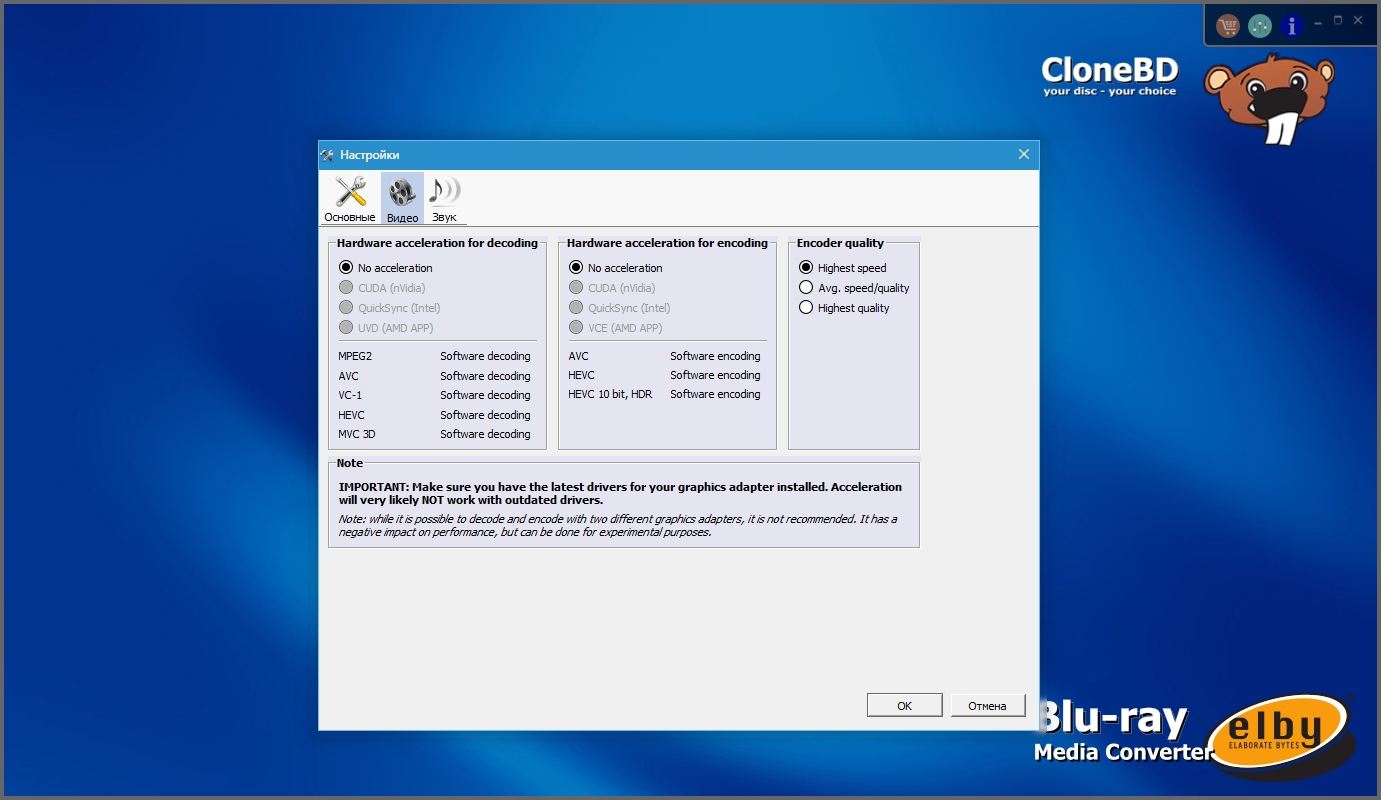Confirm settings with OK button
The image size is (1381, 800).
tap(904, 705)
